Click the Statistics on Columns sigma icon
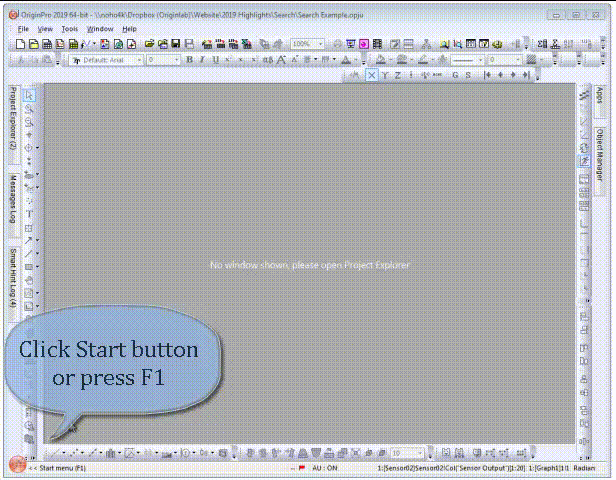This screenshot has height=480, width=616. pyautogui.click(x=542, y=44)
